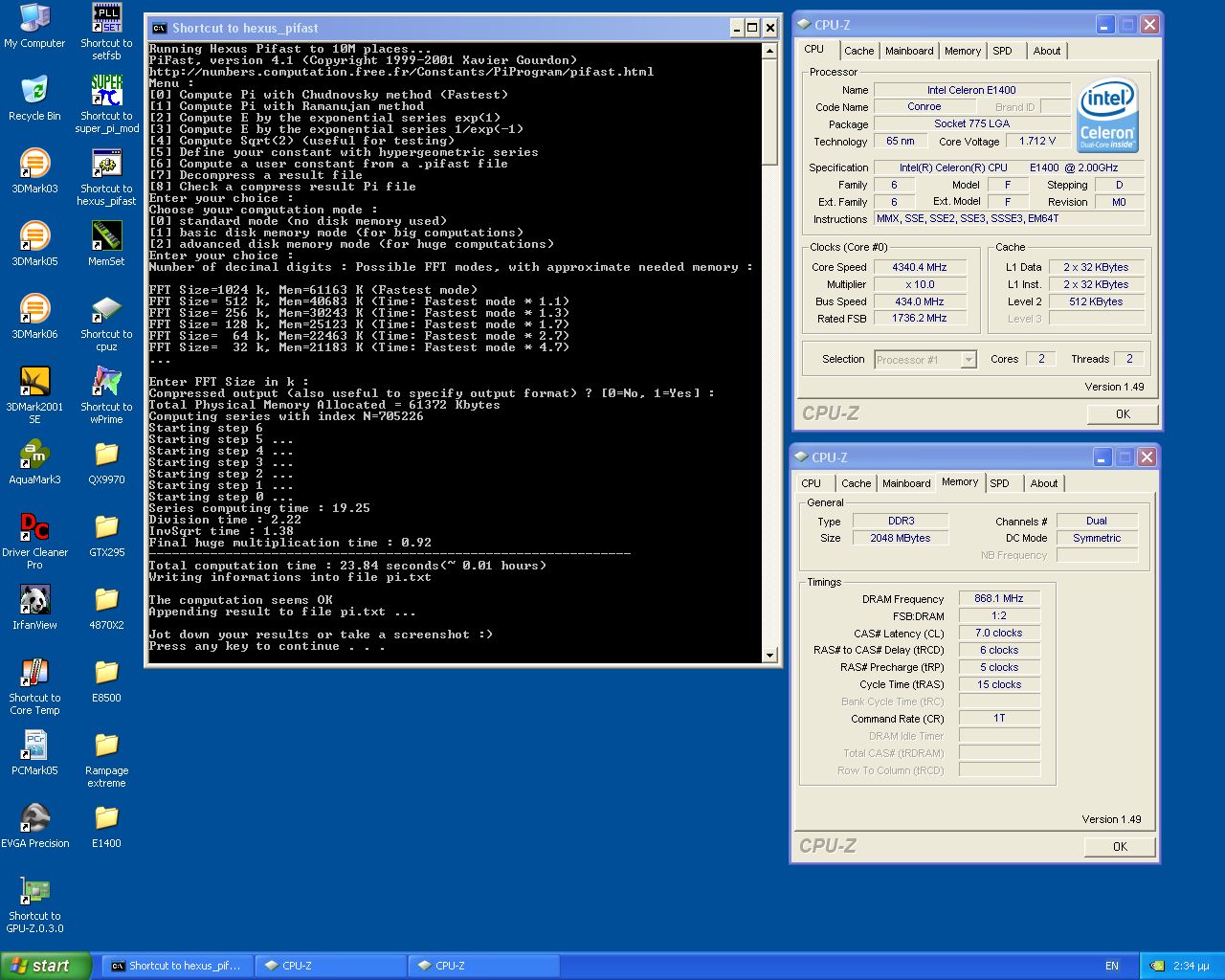Launch the 3DMark05 shortcut

[34, 245]
